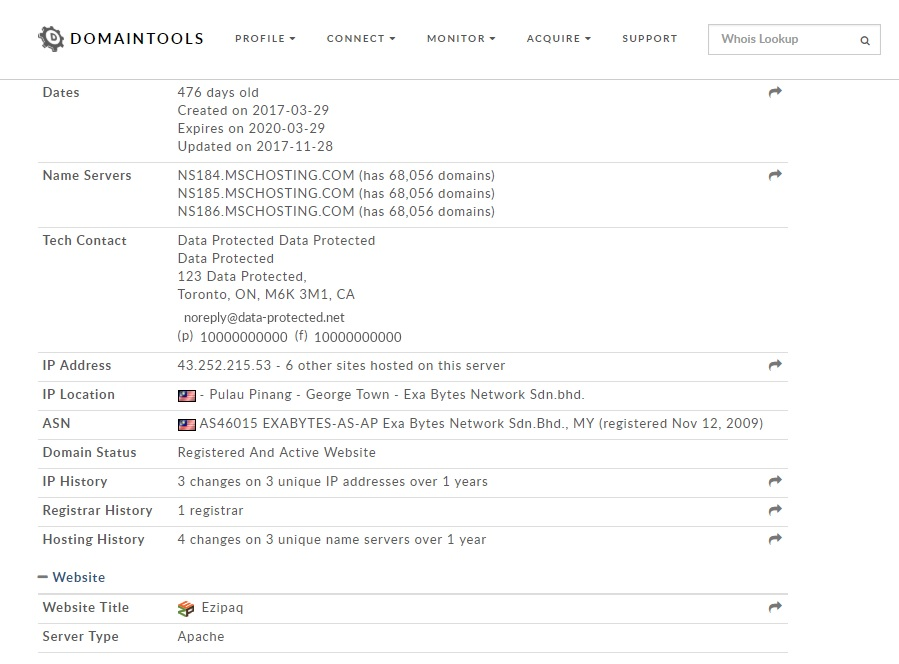Click the 'Name Servers' row label

click(87, 175)
